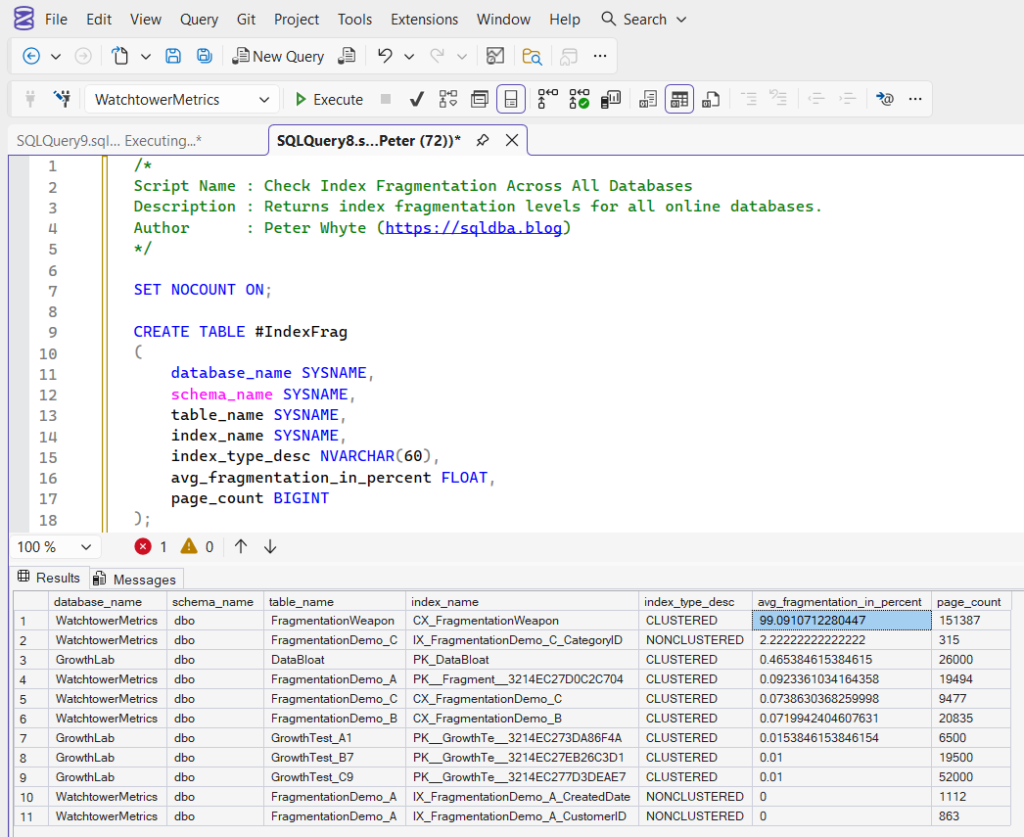Select the Results to File icon

click(708, 99)
